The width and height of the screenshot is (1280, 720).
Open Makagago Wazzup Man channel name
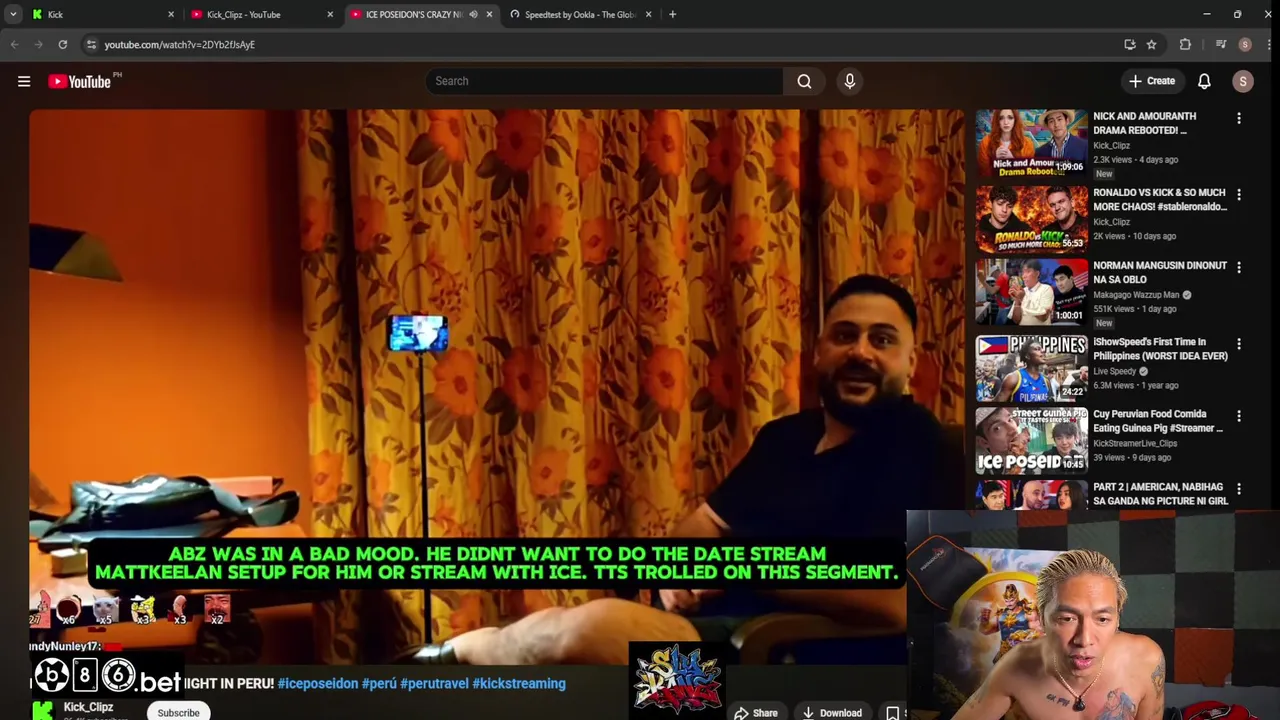click(x=1136, y=295)
